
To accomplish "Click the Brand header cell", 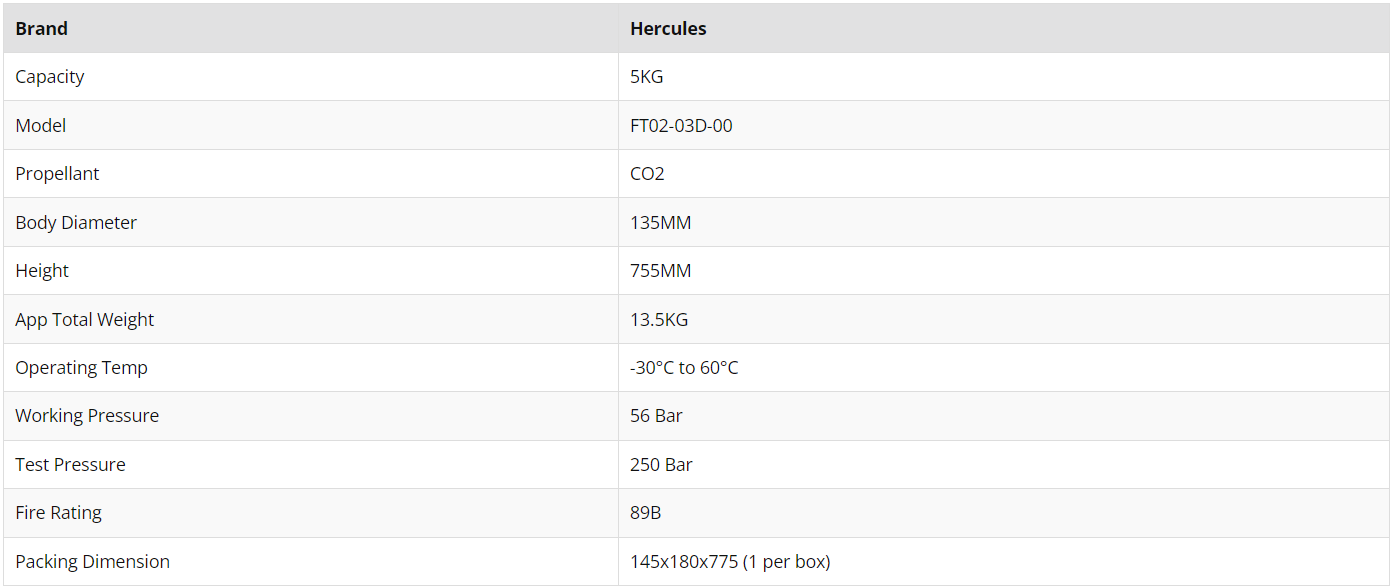I will click(310, 28).
